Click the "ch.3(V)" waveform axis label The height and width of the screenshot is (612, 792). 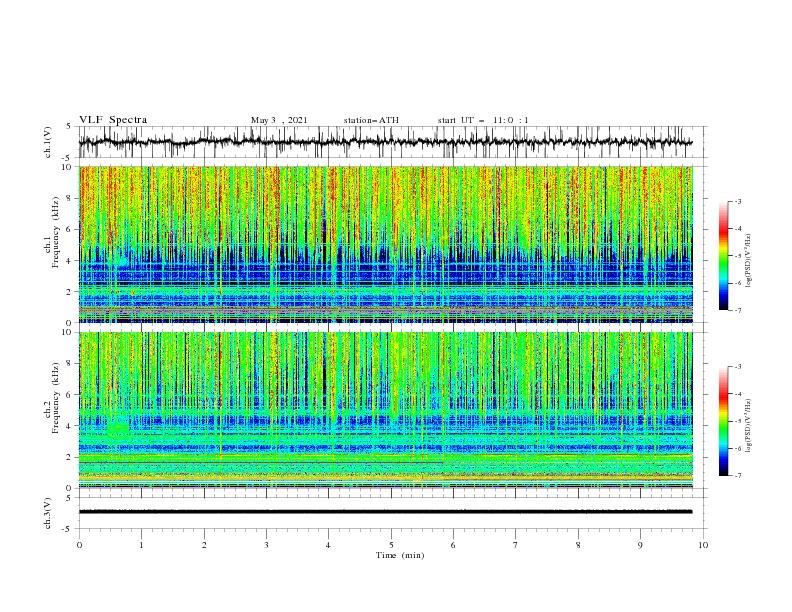(48, 513)
